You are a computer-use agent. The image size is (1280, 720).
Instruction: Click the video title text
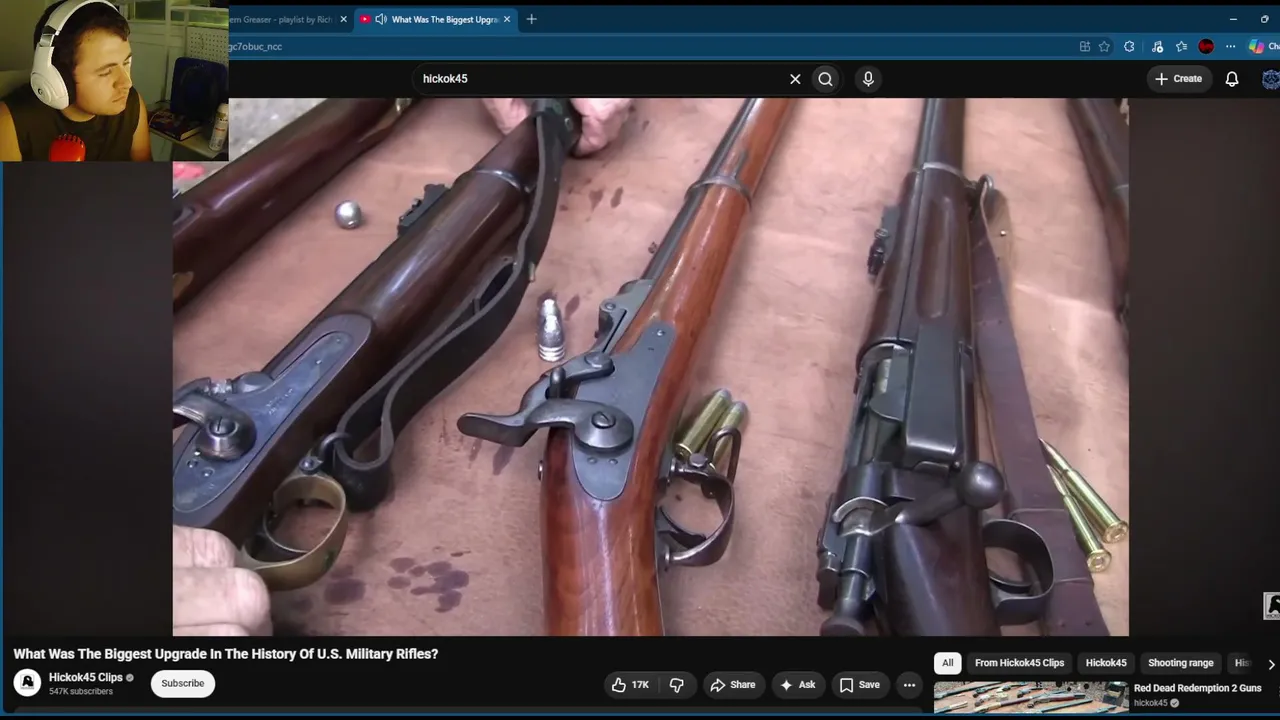tap(226, 654)
